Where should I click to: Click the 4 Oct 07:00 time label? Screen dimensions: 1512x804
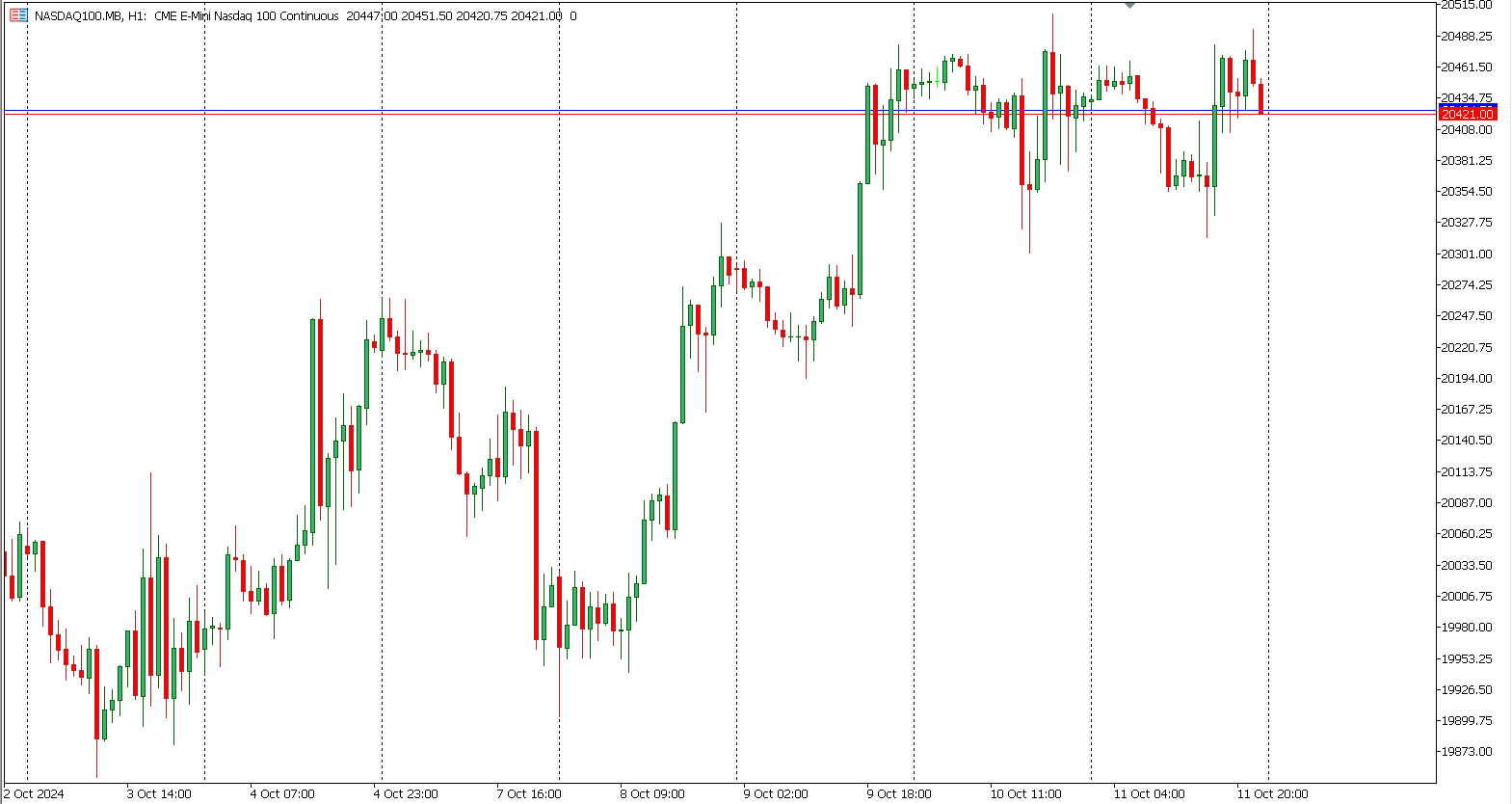[282, 794]
